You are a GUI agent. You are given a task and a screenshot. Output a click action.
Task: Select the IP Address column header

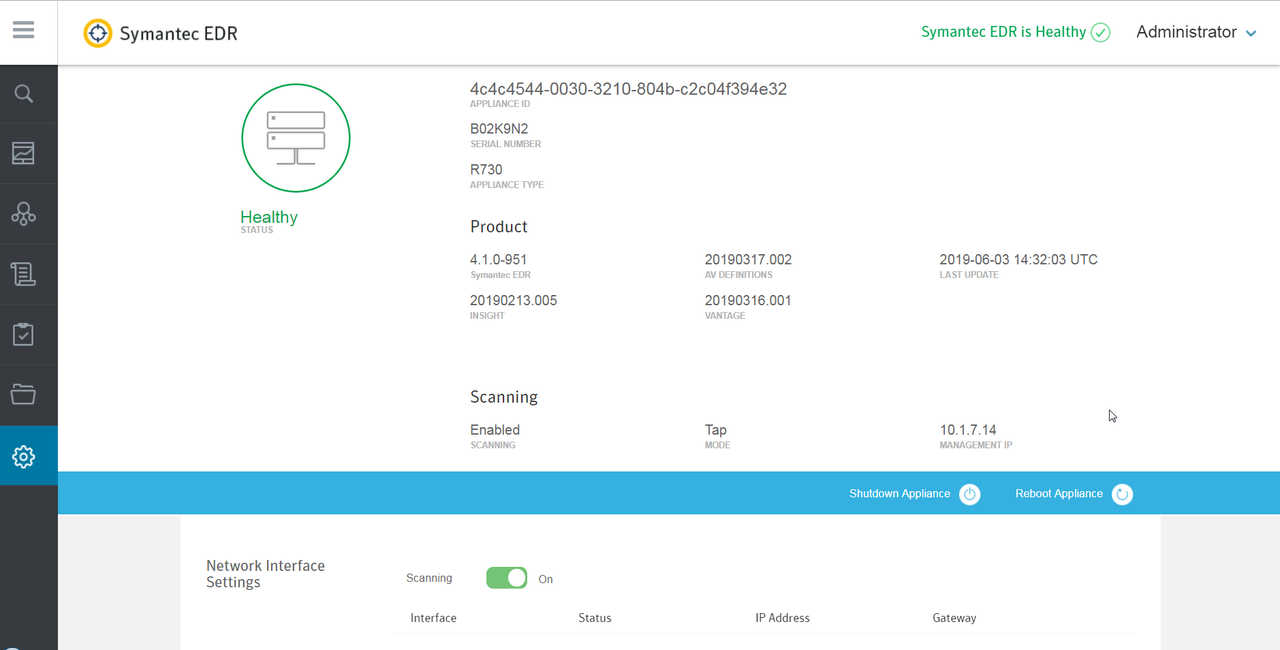[783, 618]
